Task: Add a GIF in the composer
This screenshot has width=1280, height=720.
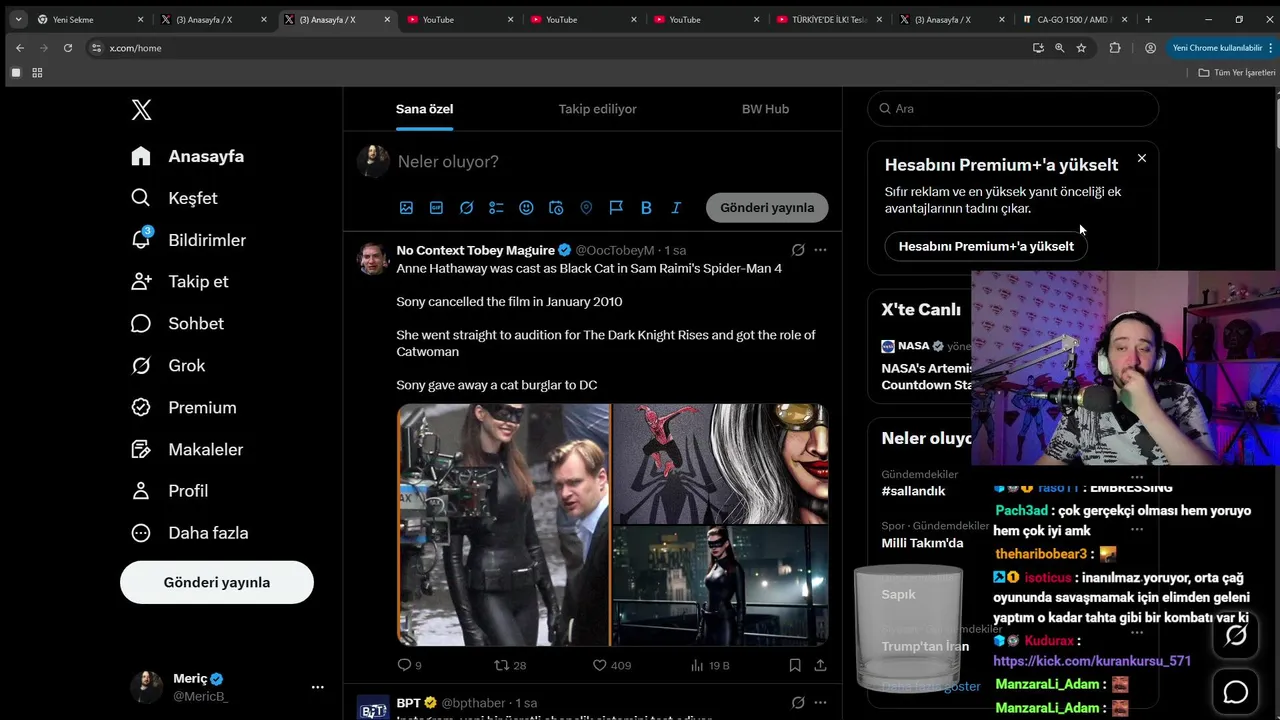Action: click(x=436, y=208)
